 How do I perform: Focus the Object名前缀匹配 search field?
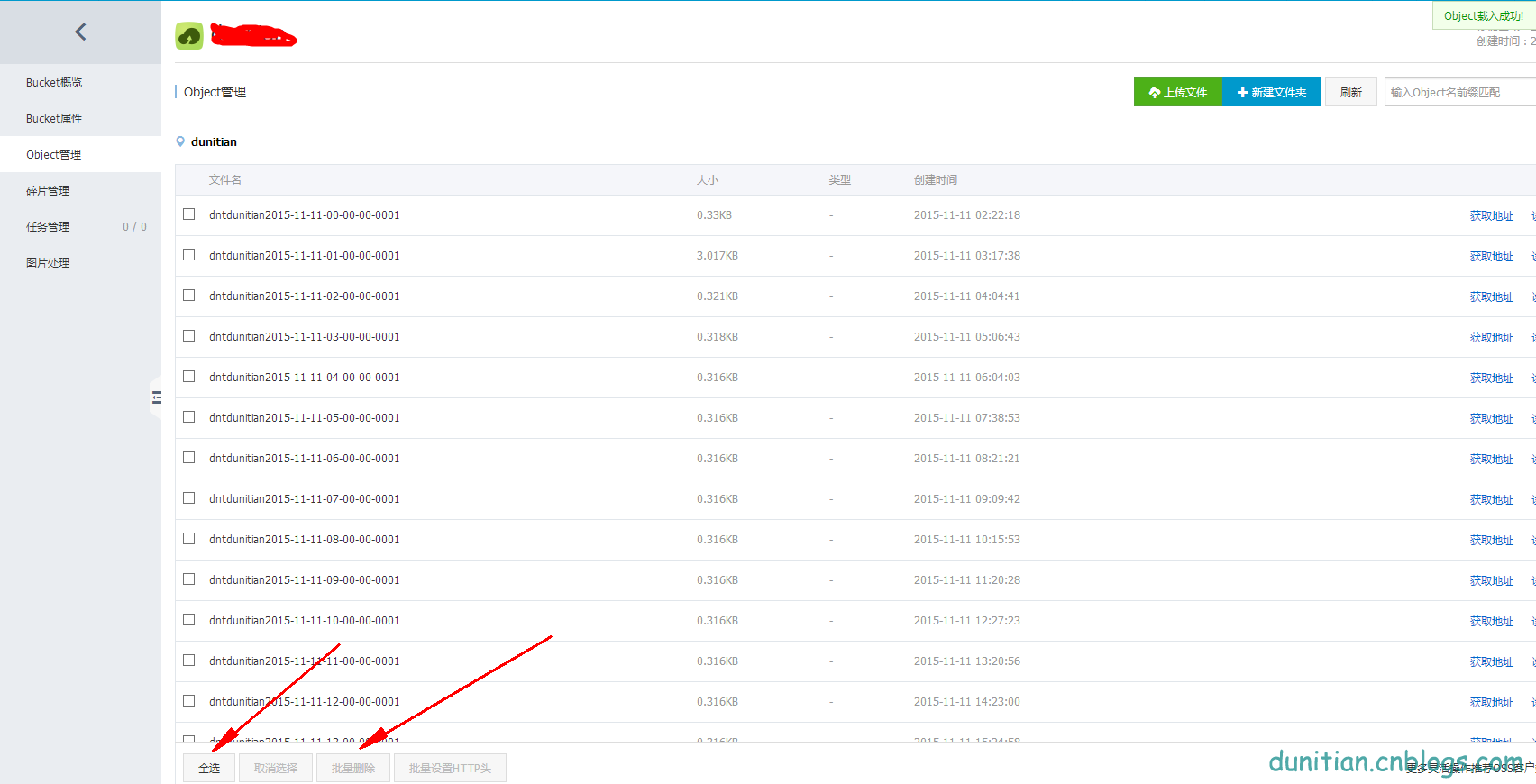point(1460,92)
